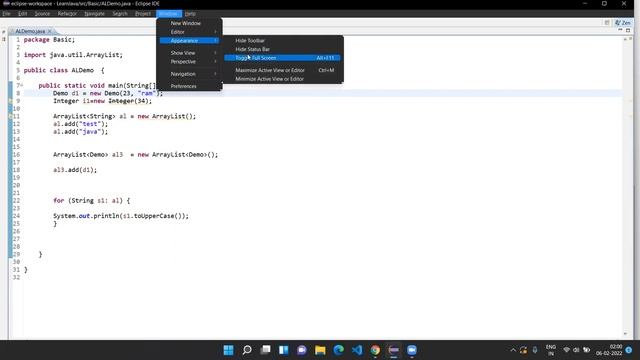Image resolution: width=640 pixels, height=360 pixels.
Task: Open File Explorer from the taskbar
Action: (x=320, y=350)
